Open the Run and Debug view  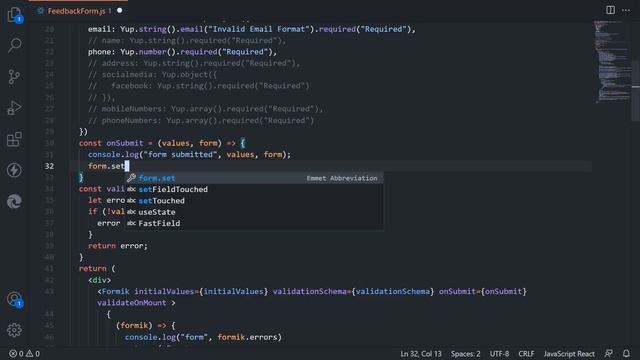pyautogui.click(x=14, y=108)
